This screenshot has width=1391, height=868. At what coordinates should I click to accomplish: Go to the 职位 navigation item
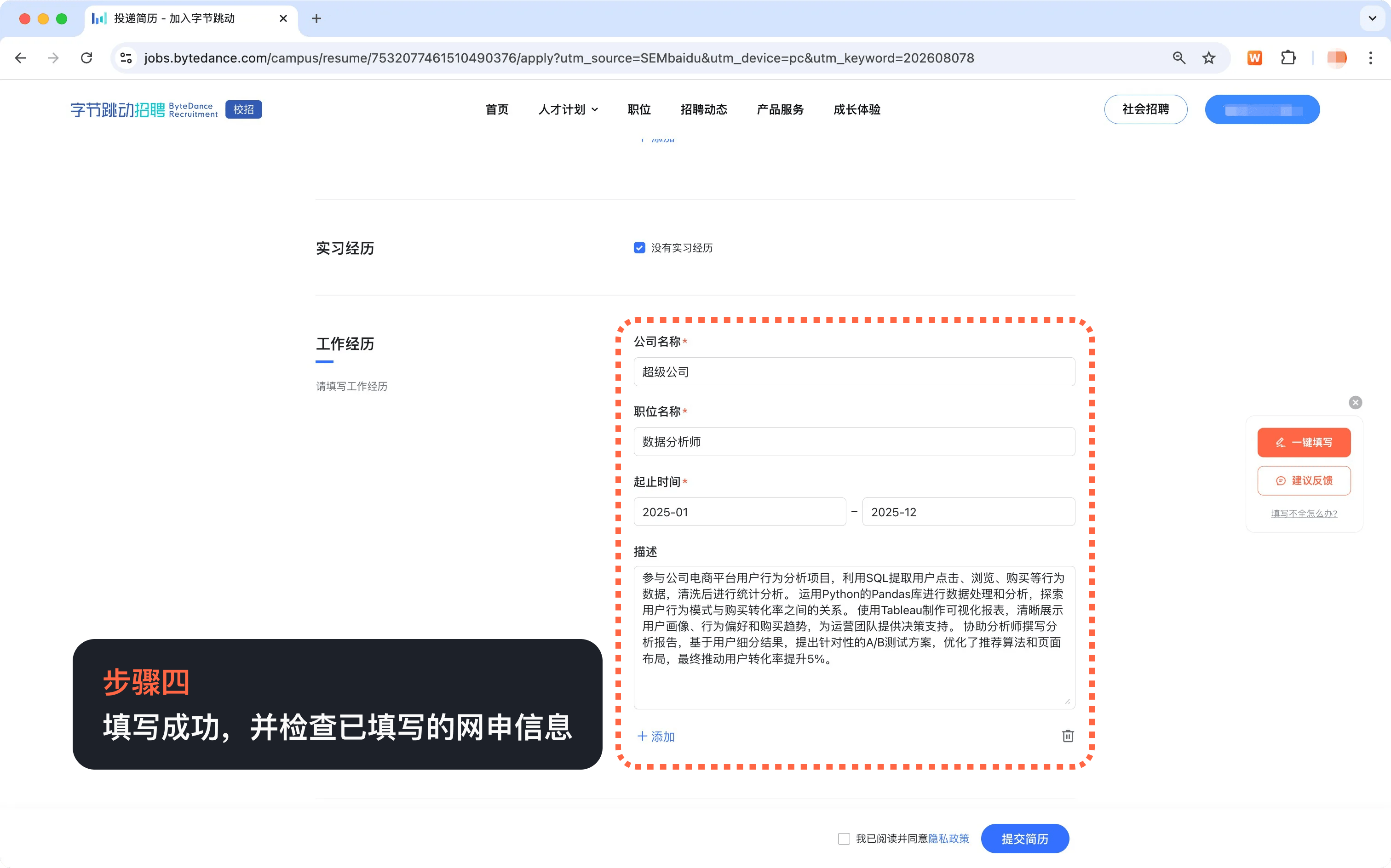click(638, 109)
